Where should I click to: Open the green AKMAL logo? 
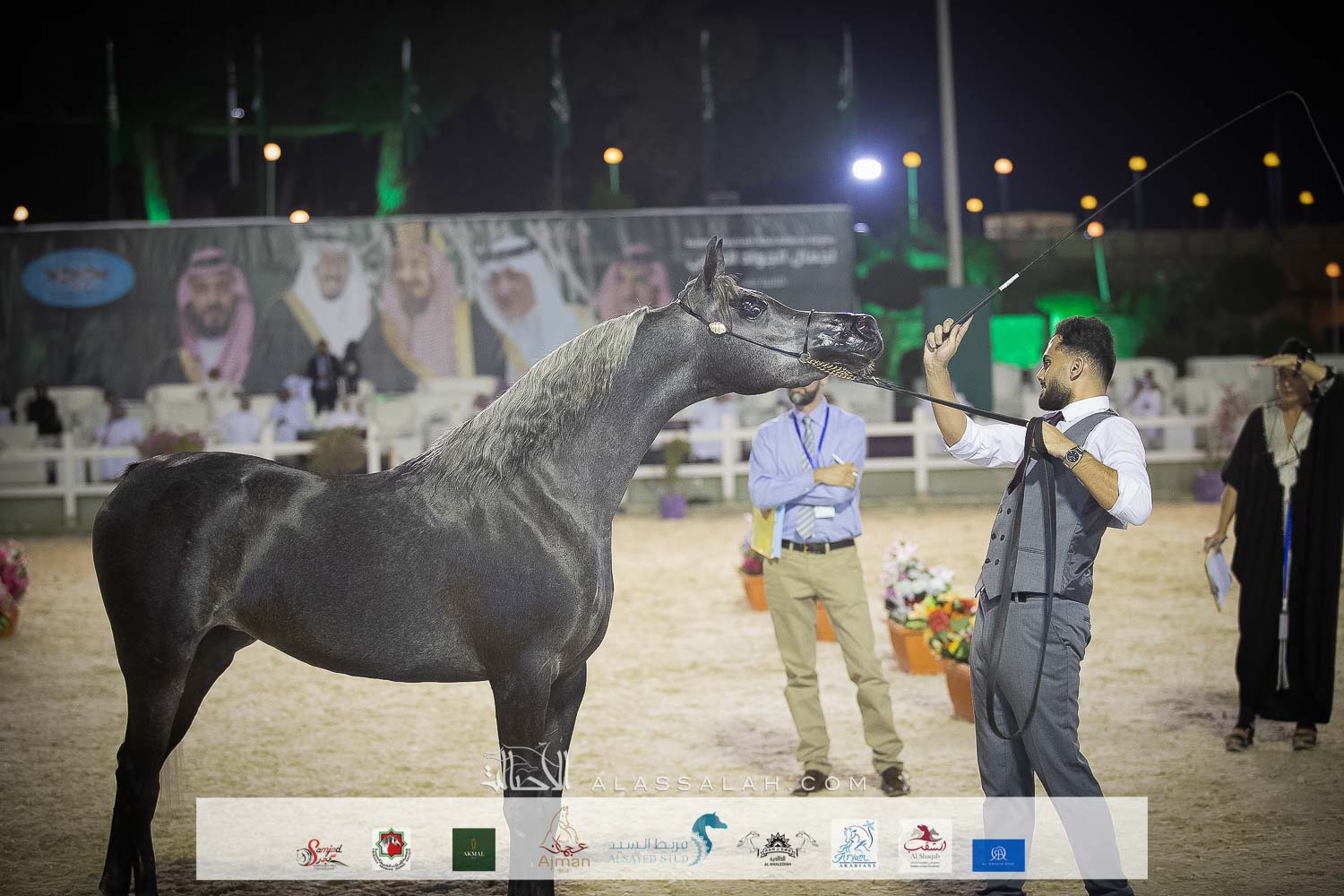tap(473, 849)
